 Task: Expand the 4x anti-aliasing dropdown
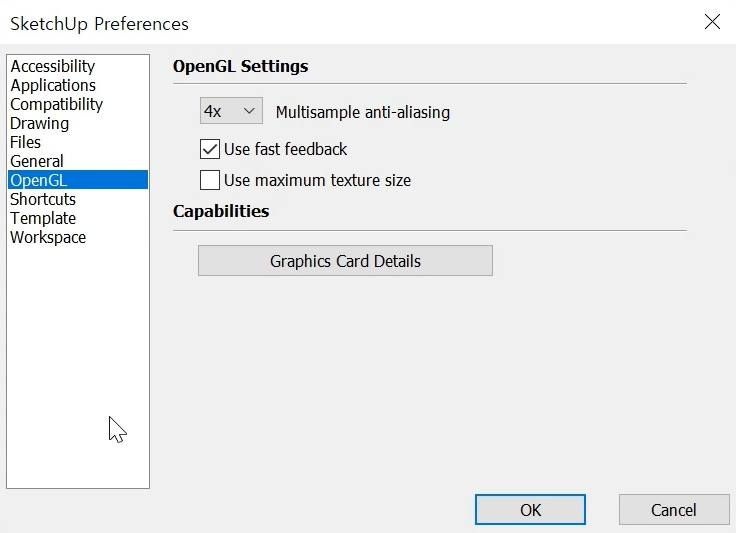(231, 111)
